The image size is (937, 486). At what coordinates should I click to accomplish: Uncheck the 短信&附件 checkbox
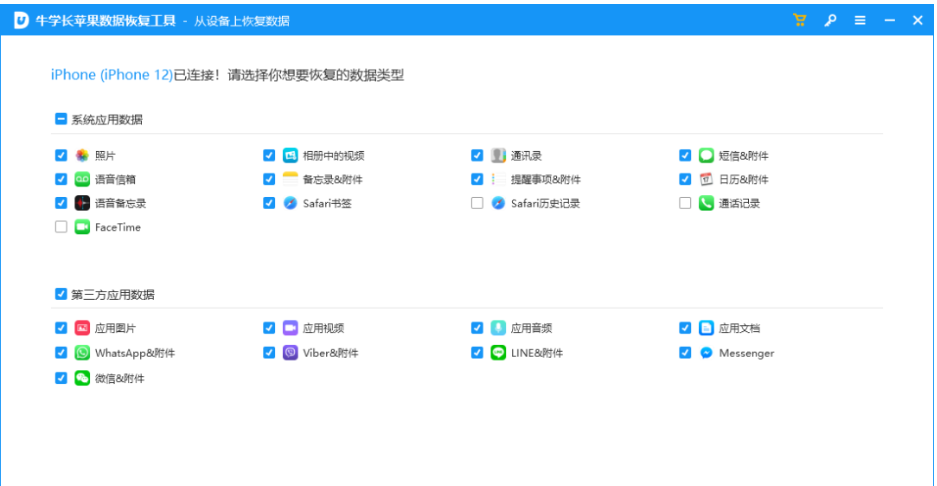pos(685,155)
